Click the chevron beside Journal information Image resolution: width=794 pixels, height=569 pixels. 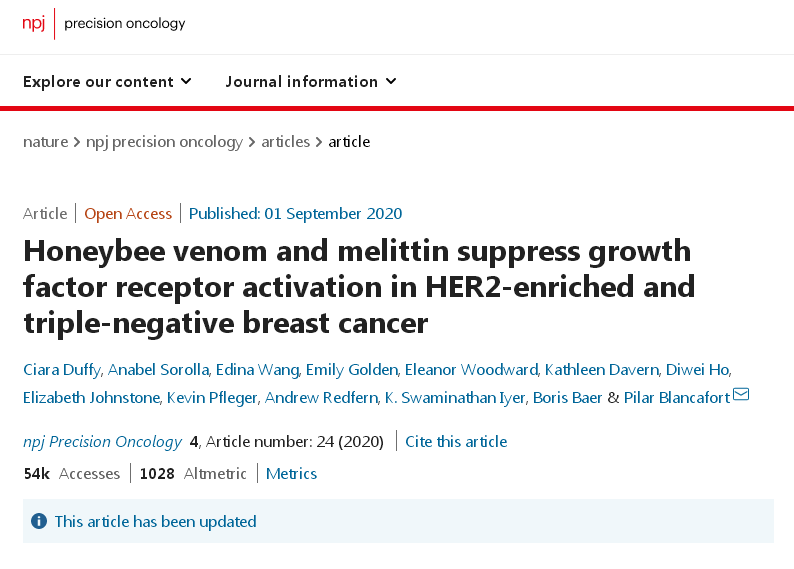tap(391, 81)
